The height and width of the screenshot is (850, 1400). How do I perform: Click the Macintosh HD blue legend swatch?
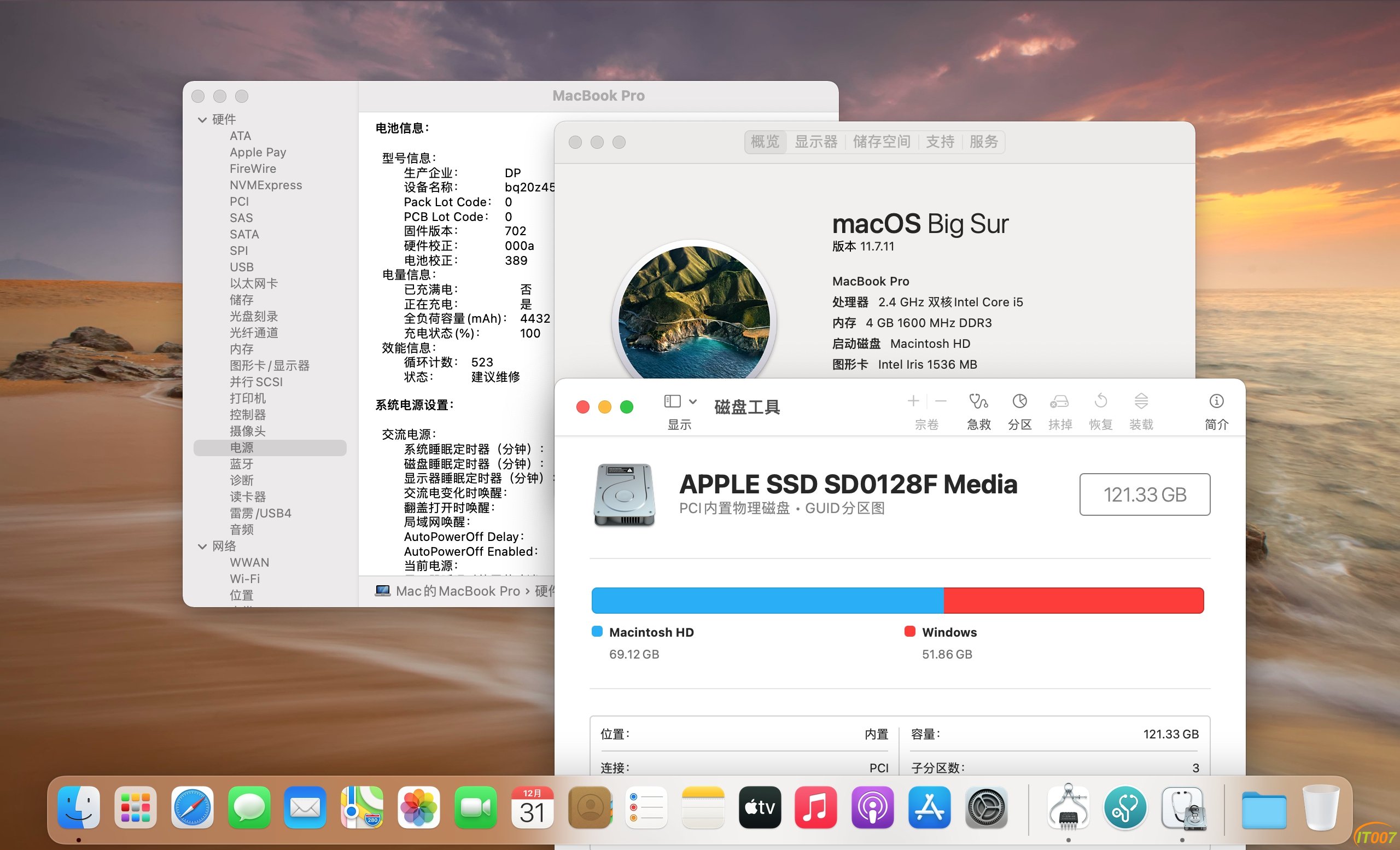597,632
